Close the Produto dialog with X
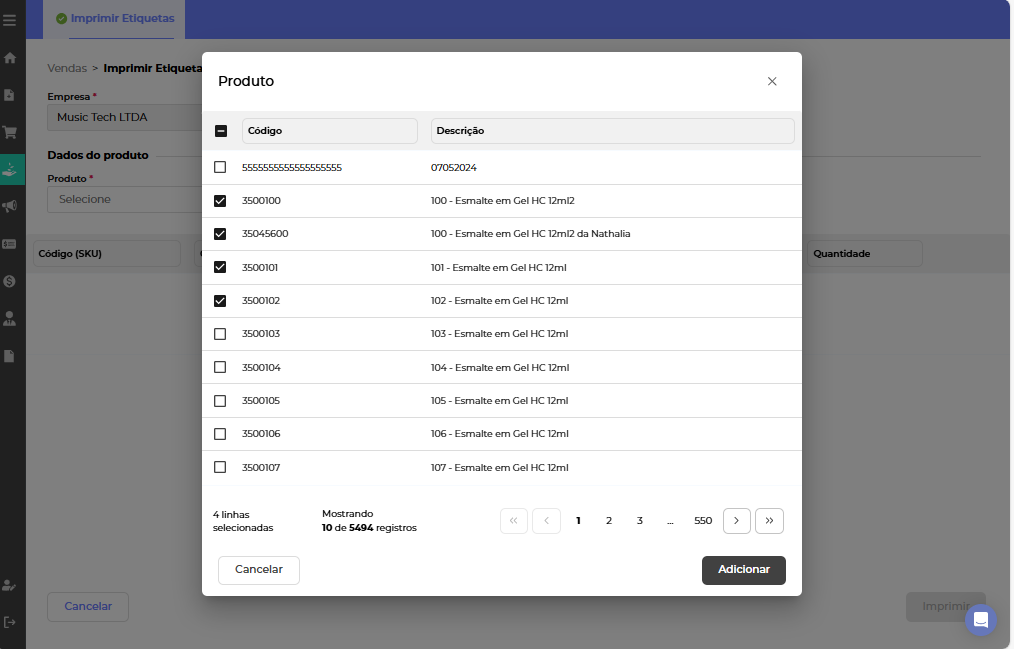 772,81
